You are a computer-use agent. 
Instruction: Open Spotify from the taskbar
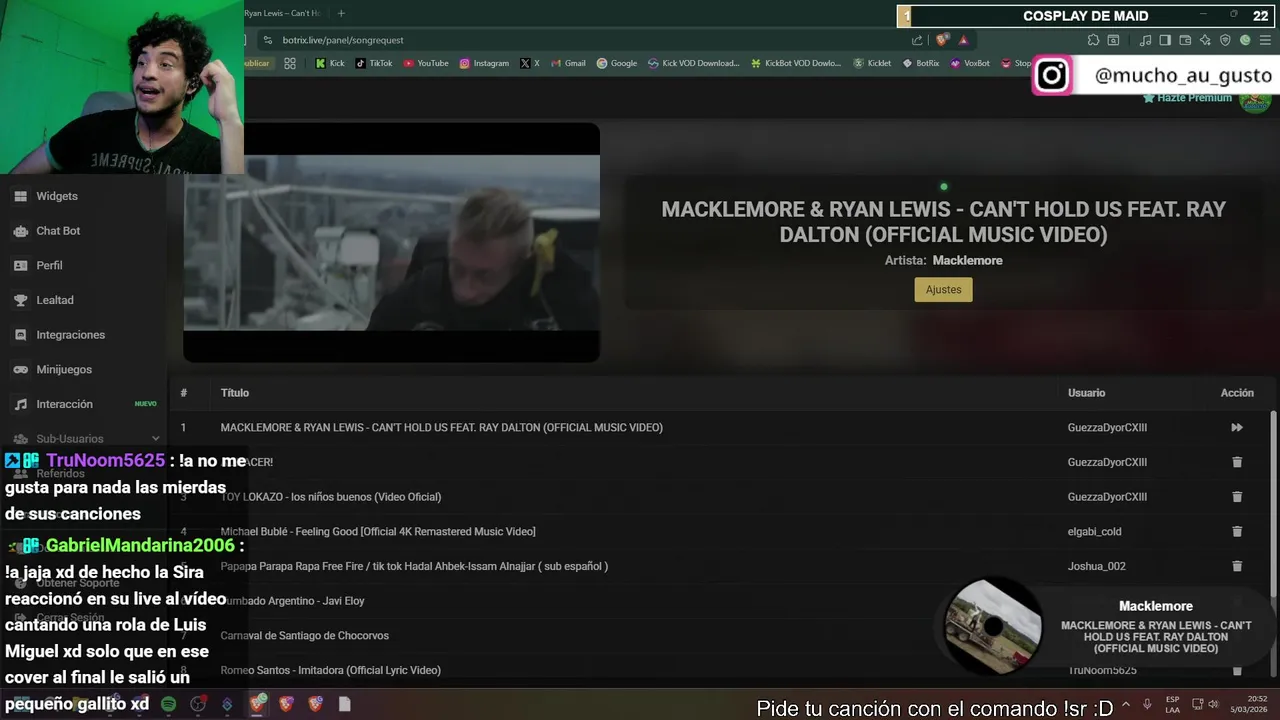pos(169,704)
